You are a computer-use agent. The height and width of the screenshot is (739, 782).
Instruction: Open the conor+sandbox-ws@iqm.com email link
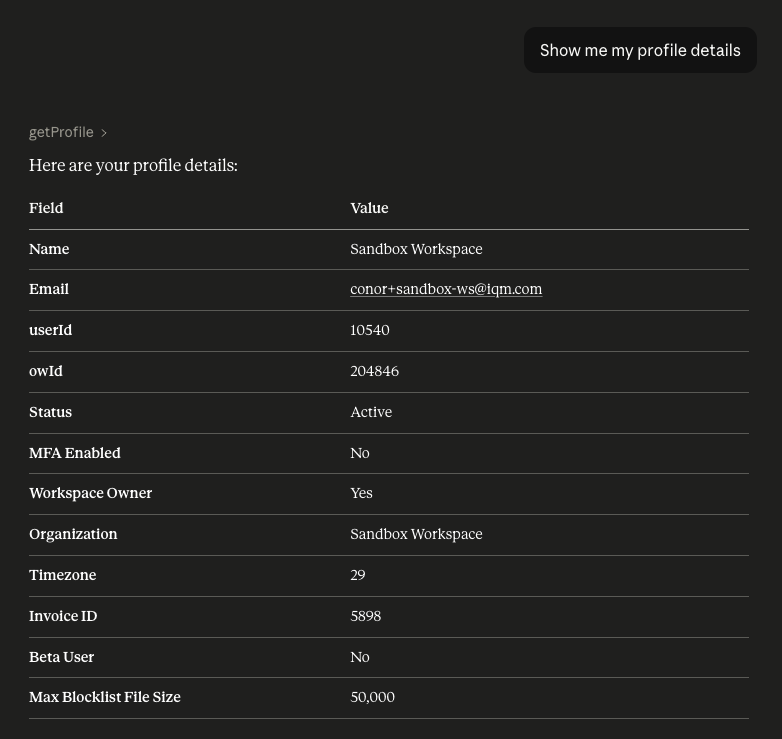(x=446, y=289)
